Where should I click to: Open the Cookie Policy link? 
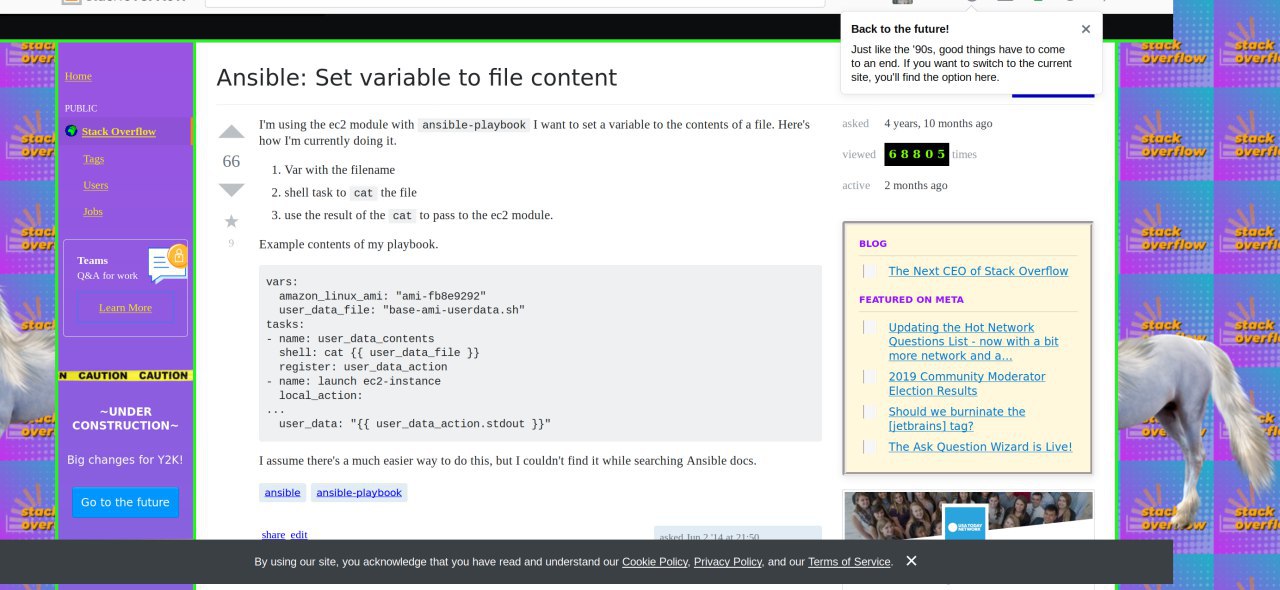tap(655, 562)
